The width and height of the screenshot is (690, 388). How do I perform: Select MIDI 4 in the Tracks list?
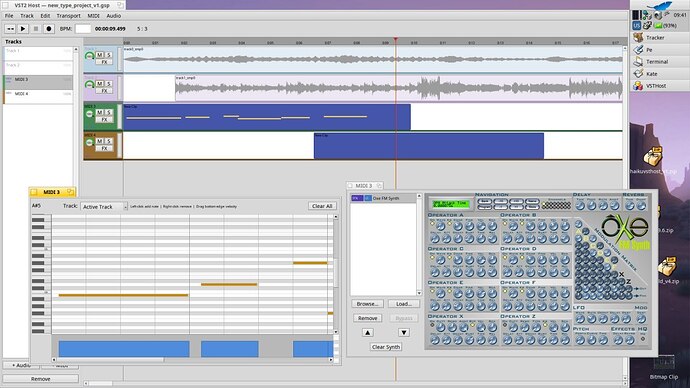tap(38, 96)
